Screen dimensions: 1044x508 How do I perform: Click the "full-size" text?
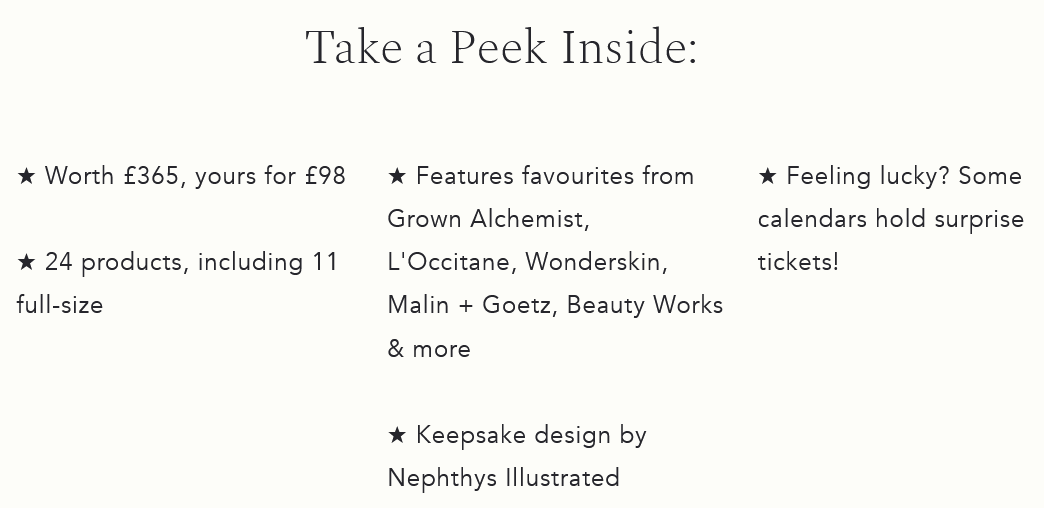pyautogui.click(x=60, y=305)
